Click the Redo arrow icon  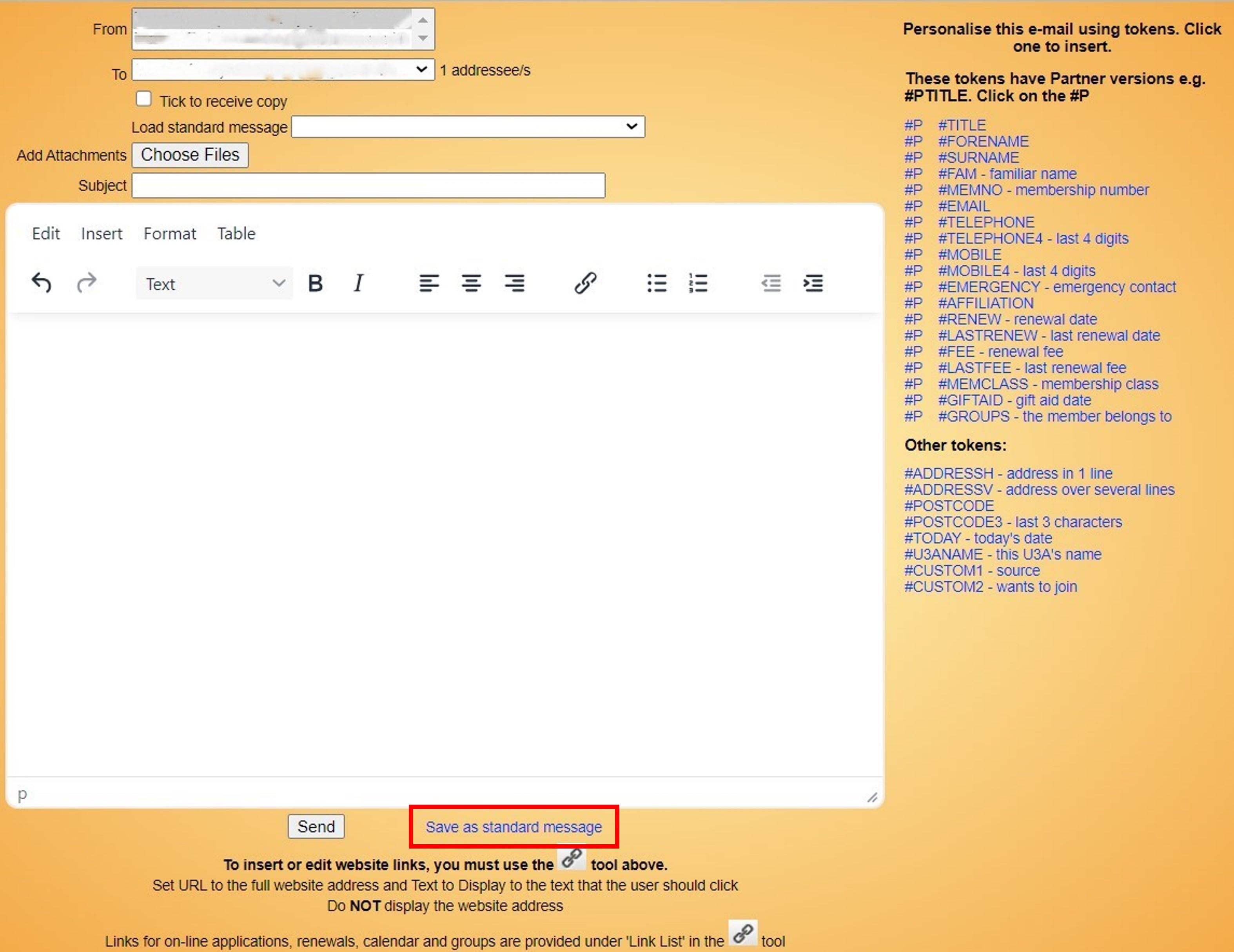coord(87,283)
